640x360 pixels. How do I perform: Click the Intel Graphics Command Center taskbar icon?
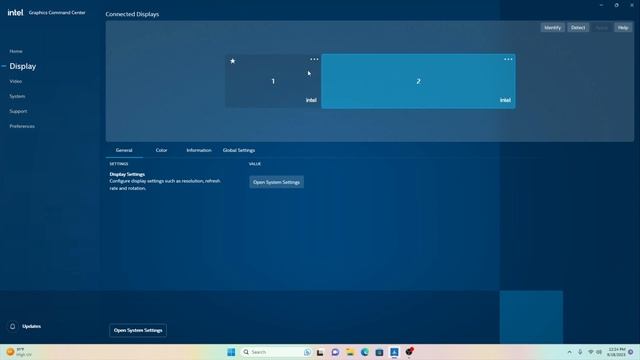pyautogui.click(x=394, y=352)
